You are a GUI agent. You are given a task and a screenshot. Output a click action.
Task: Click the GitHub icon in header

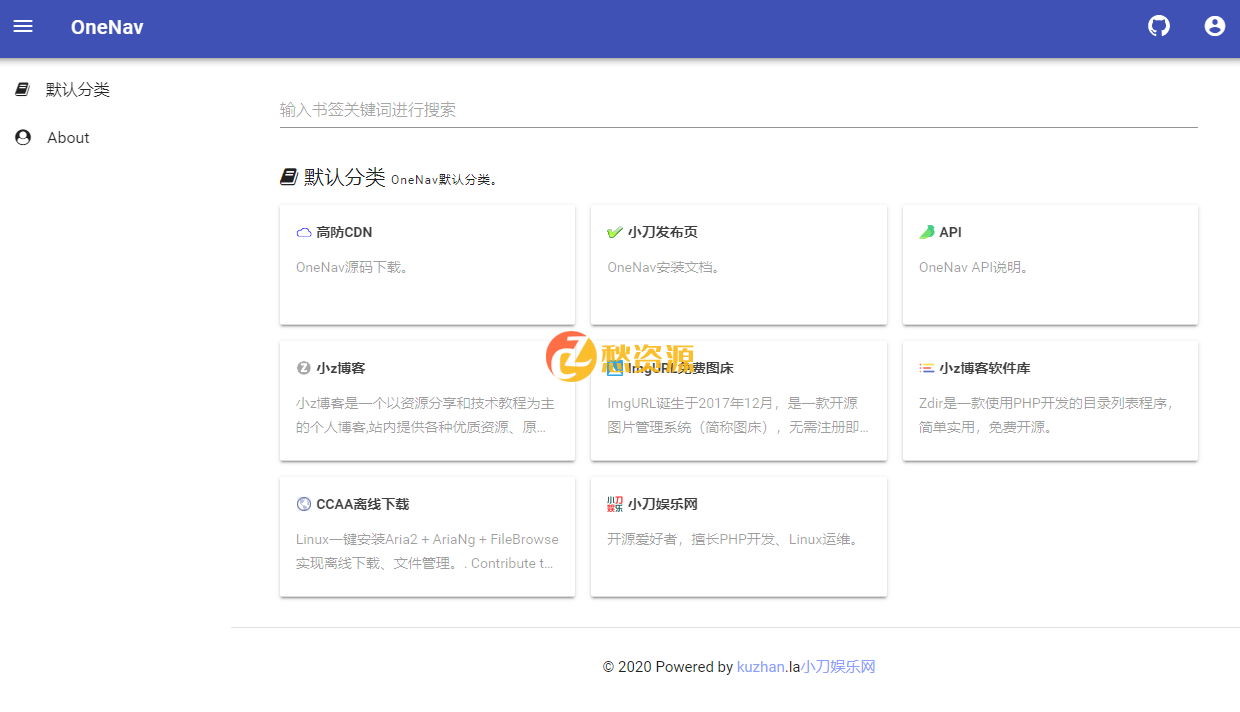[x=1158, y=27]
